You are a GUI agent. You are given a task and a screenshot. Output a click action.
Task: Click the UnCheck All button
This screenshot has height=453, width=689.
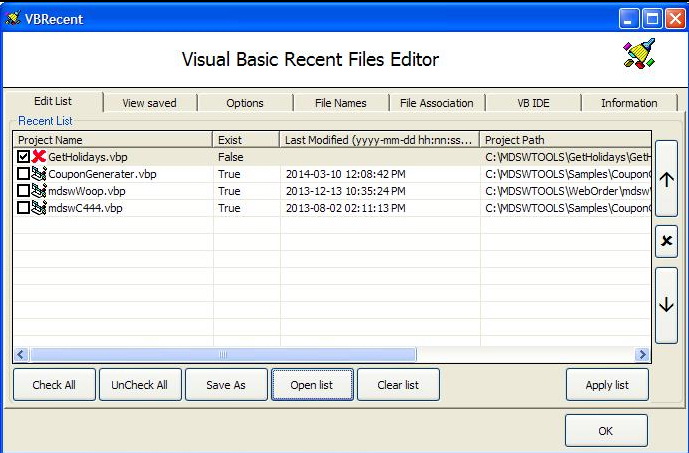[x=140, y=385]
